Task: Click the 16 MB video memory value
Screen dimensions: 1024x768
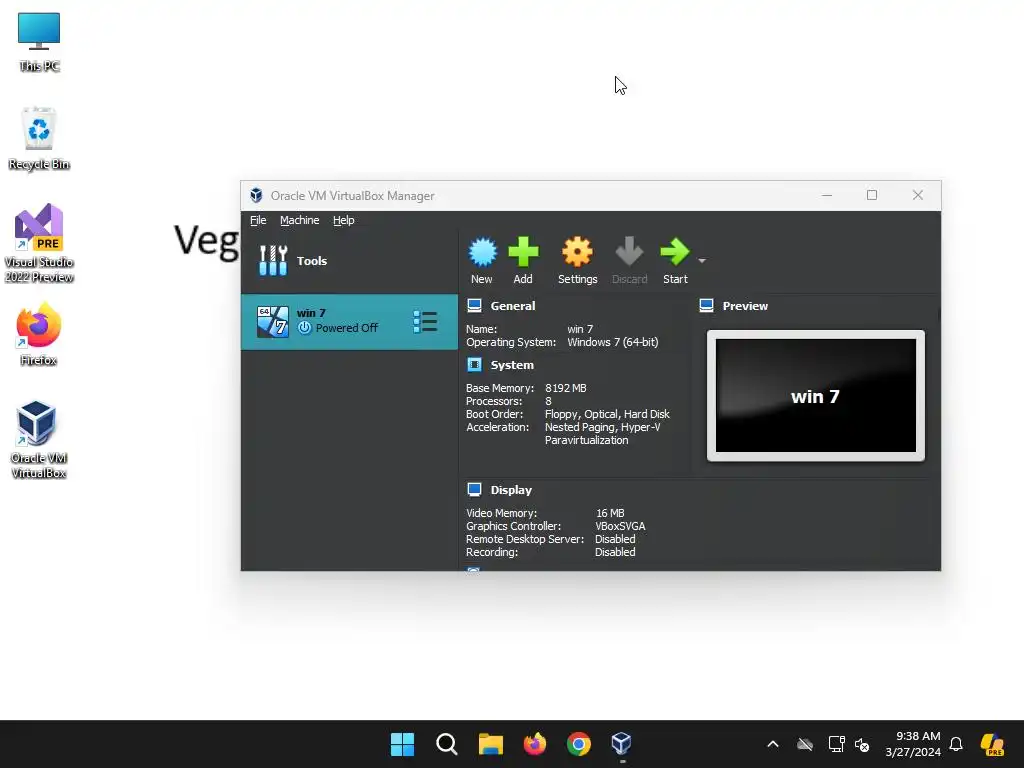Action: click(610, 513)
